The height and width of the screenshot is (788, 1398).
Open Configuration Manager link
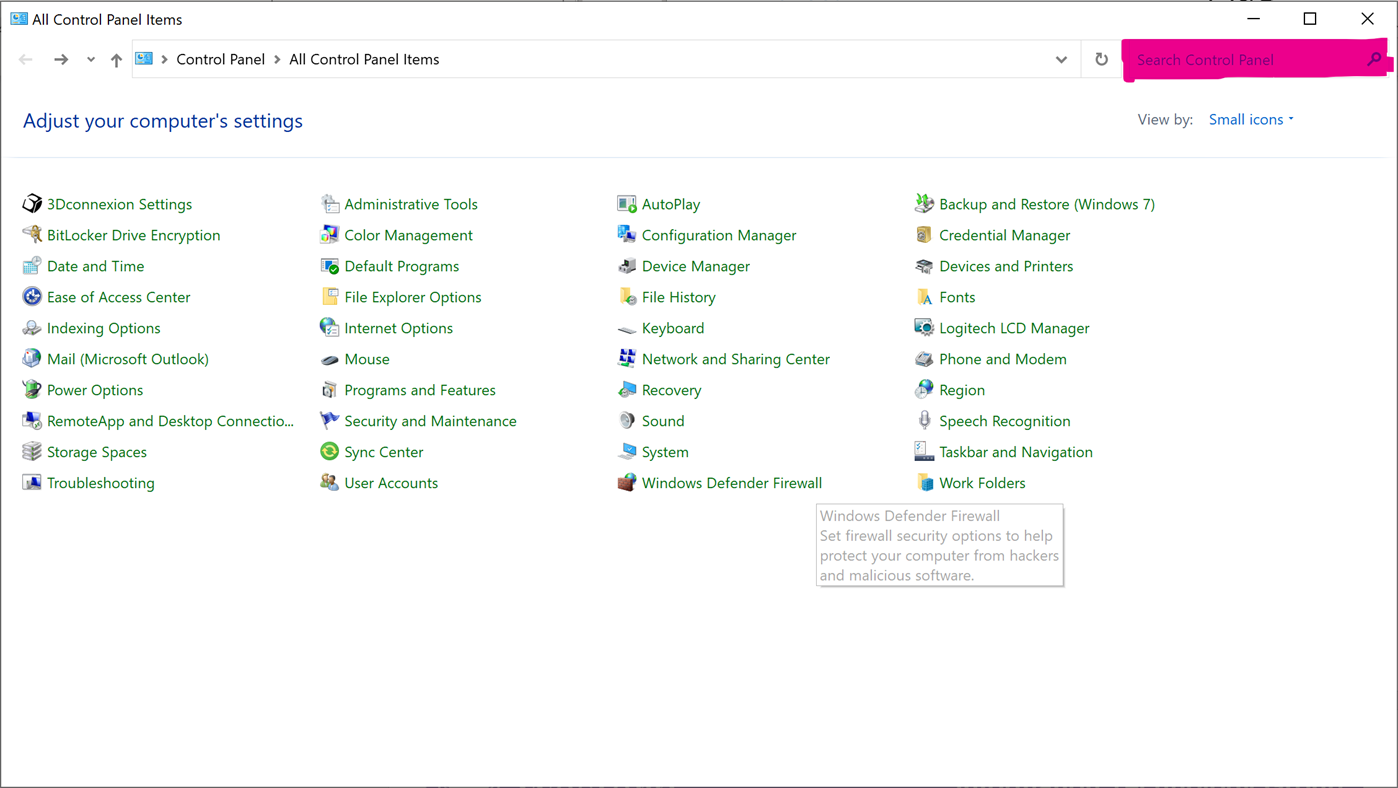click(719, 235)
